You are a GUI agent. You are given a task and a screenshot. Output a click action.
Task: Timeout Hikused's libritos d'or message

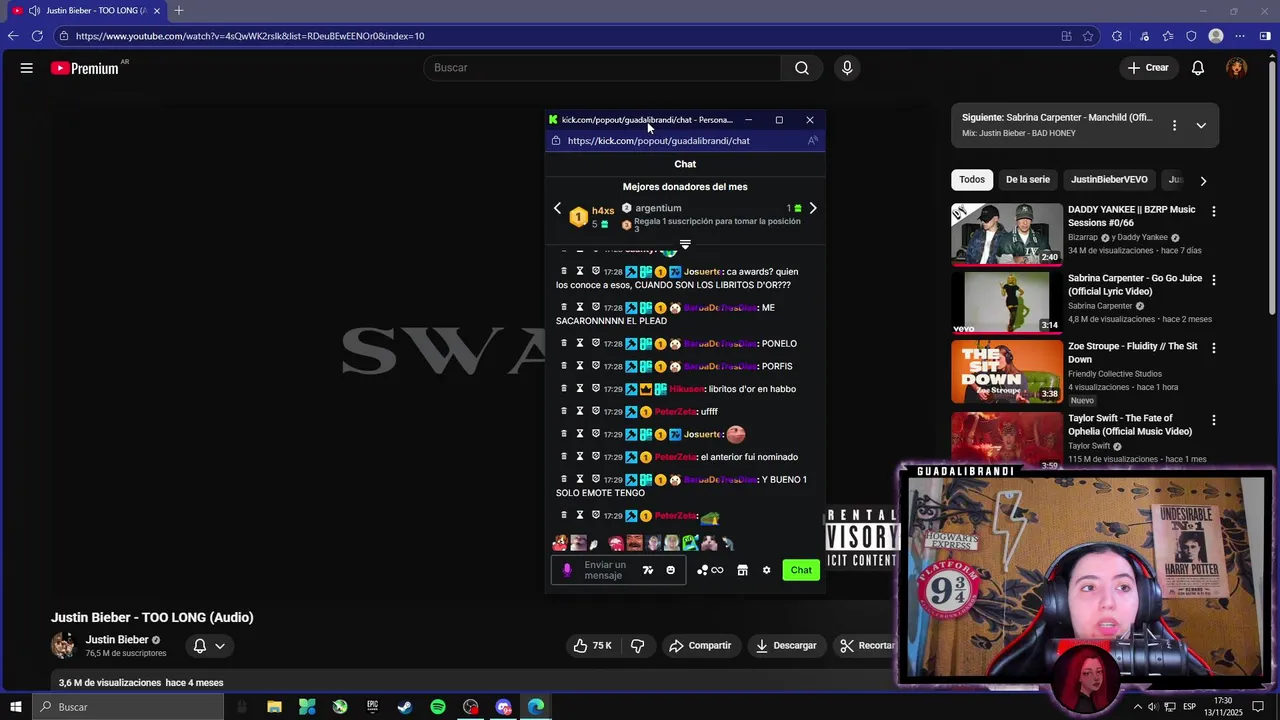pos(579,388)
